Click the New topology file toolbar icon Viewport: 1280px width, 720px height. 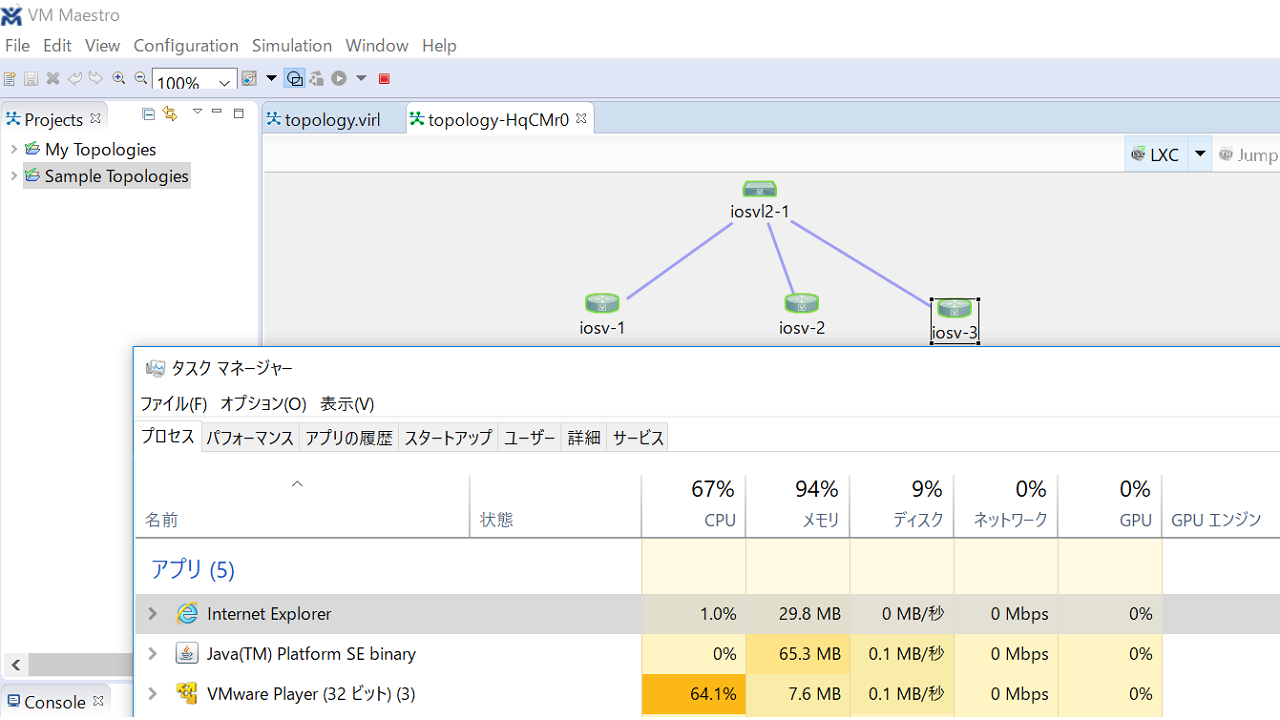[10, 78]
